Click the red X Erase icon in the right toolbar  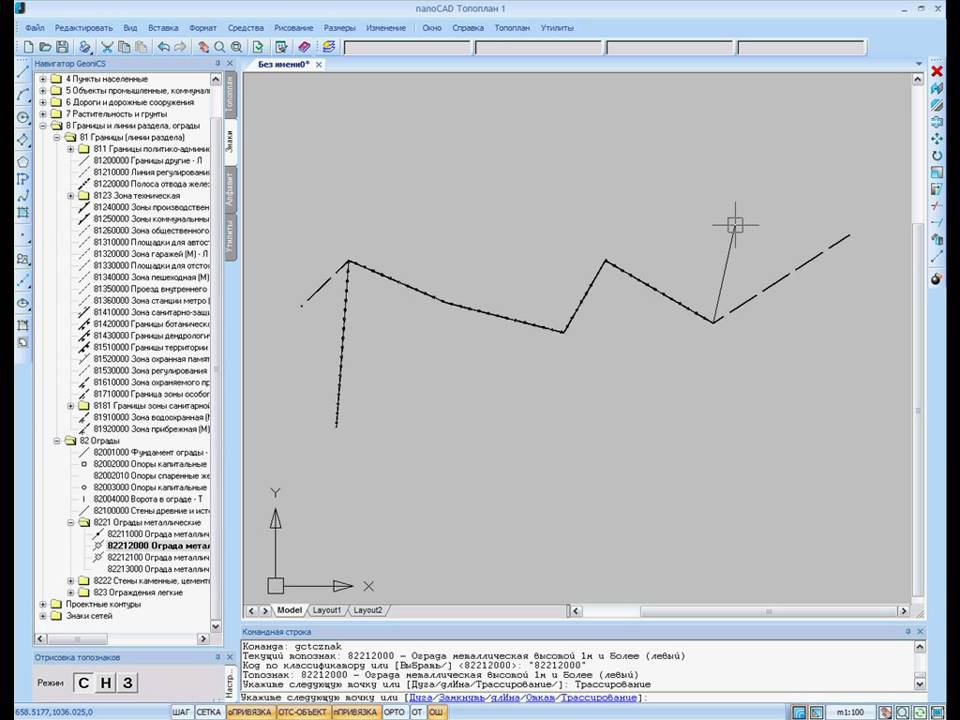pos(937,72)
